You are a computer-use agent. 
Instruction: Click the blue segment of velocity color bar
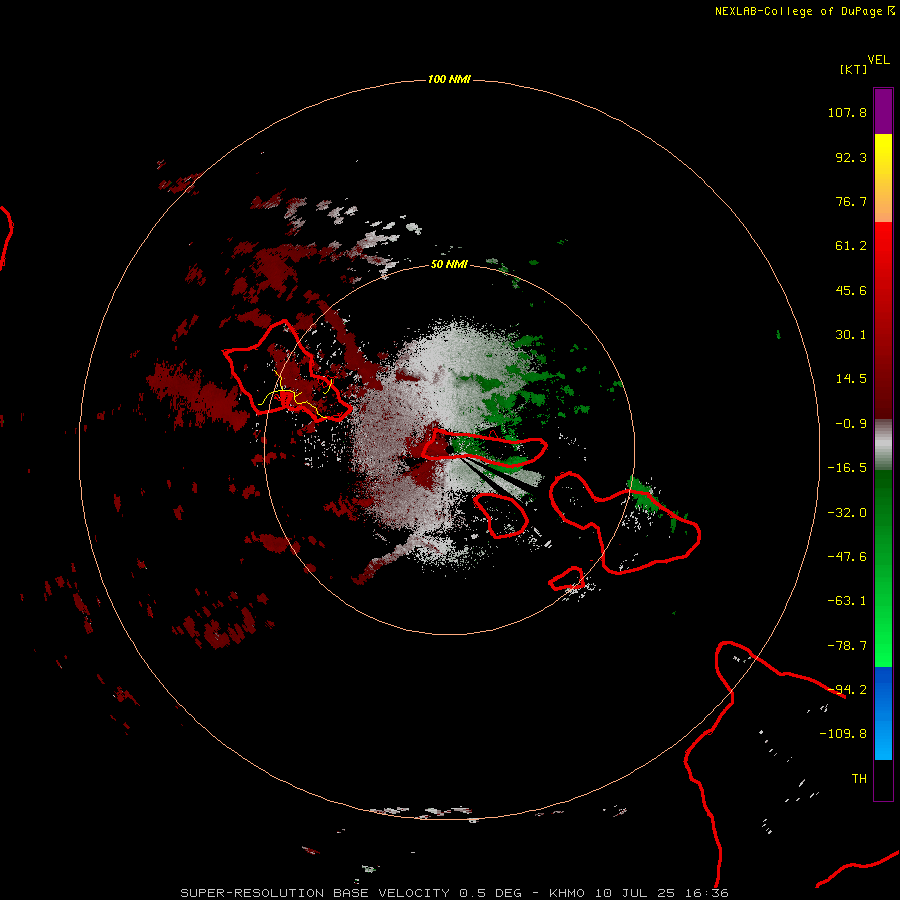883,713
